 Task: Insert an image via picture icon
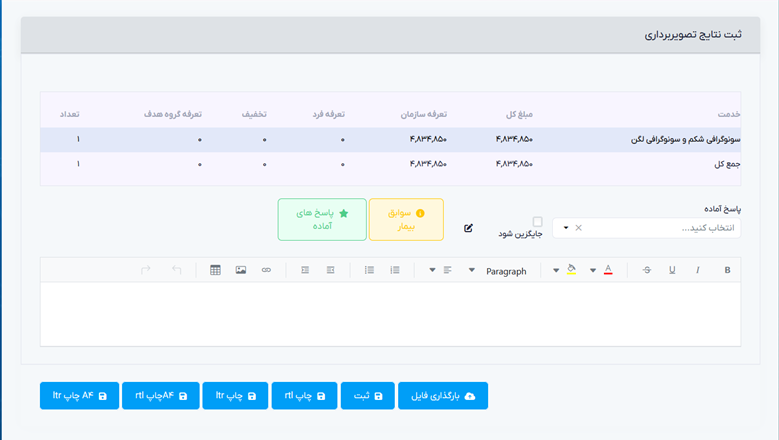tap(241, 270)
